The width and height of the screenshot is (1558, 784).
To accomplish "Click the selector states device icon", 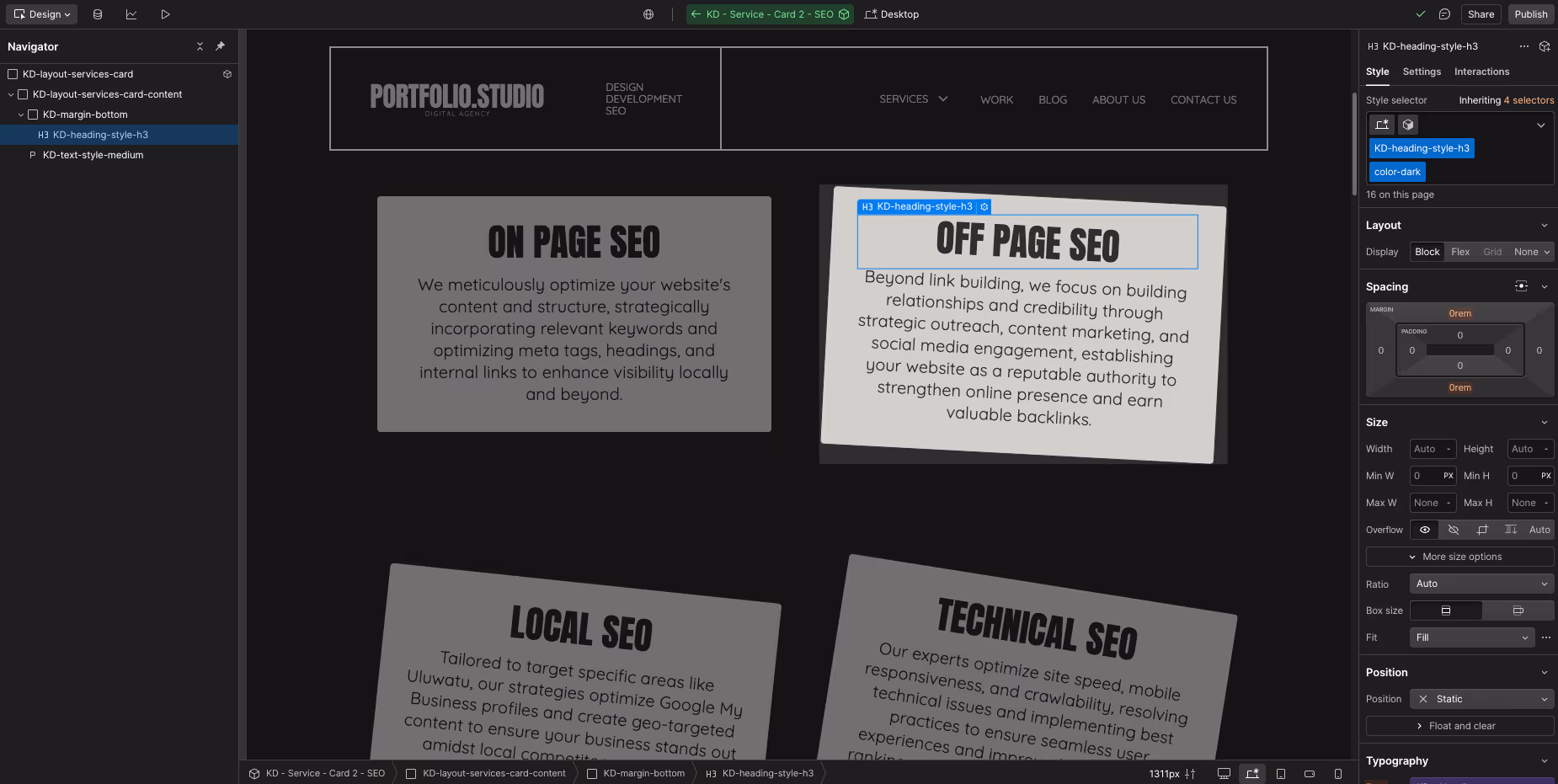I will [x=1382, y=125].
